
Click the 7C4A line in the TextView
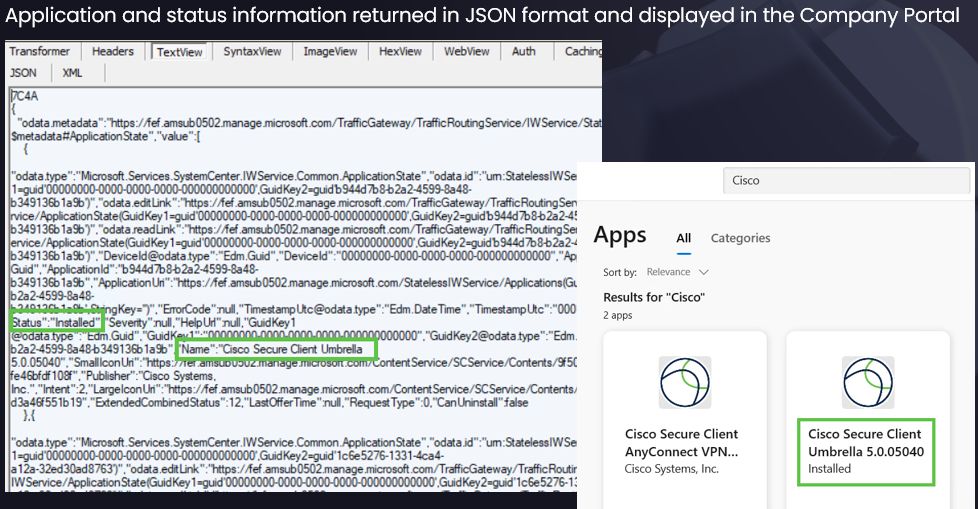24,96
